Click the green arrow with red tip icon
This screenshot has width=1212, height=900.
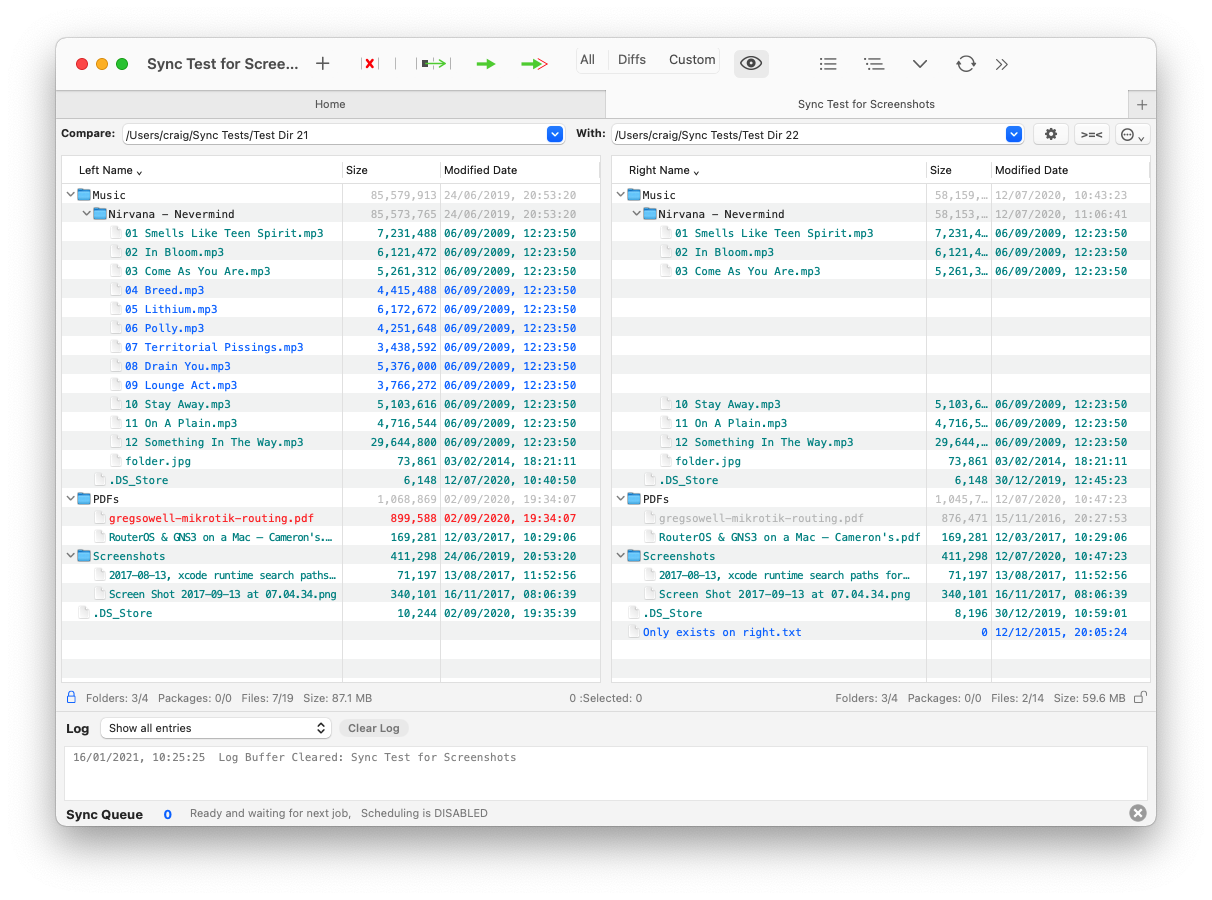pyautogui.click(x=534, y=64)
